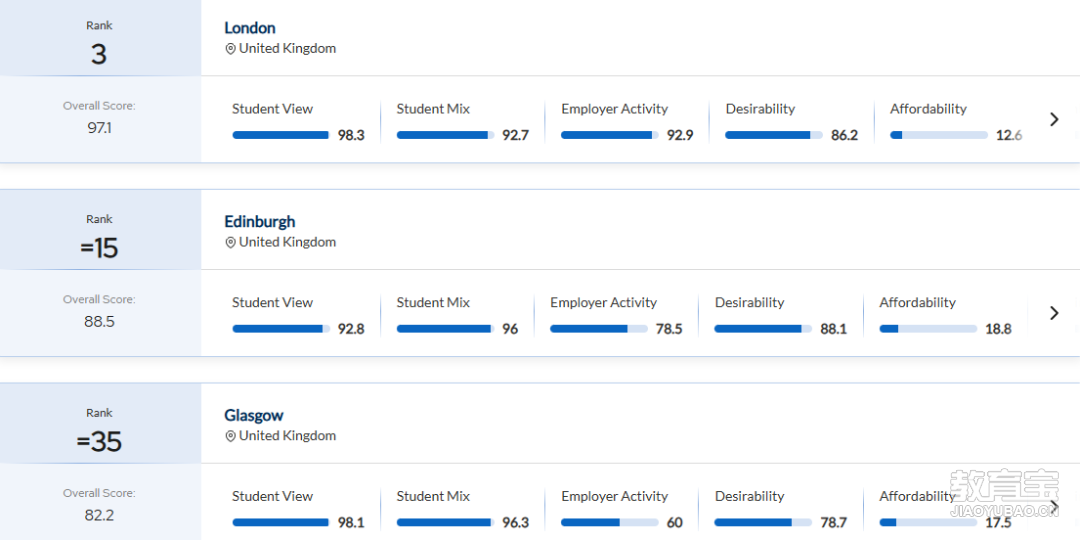The height and width of the screenshot is (540, 1080).
Task: Click London's Affordability progress bar
Action: coord(939,135)
